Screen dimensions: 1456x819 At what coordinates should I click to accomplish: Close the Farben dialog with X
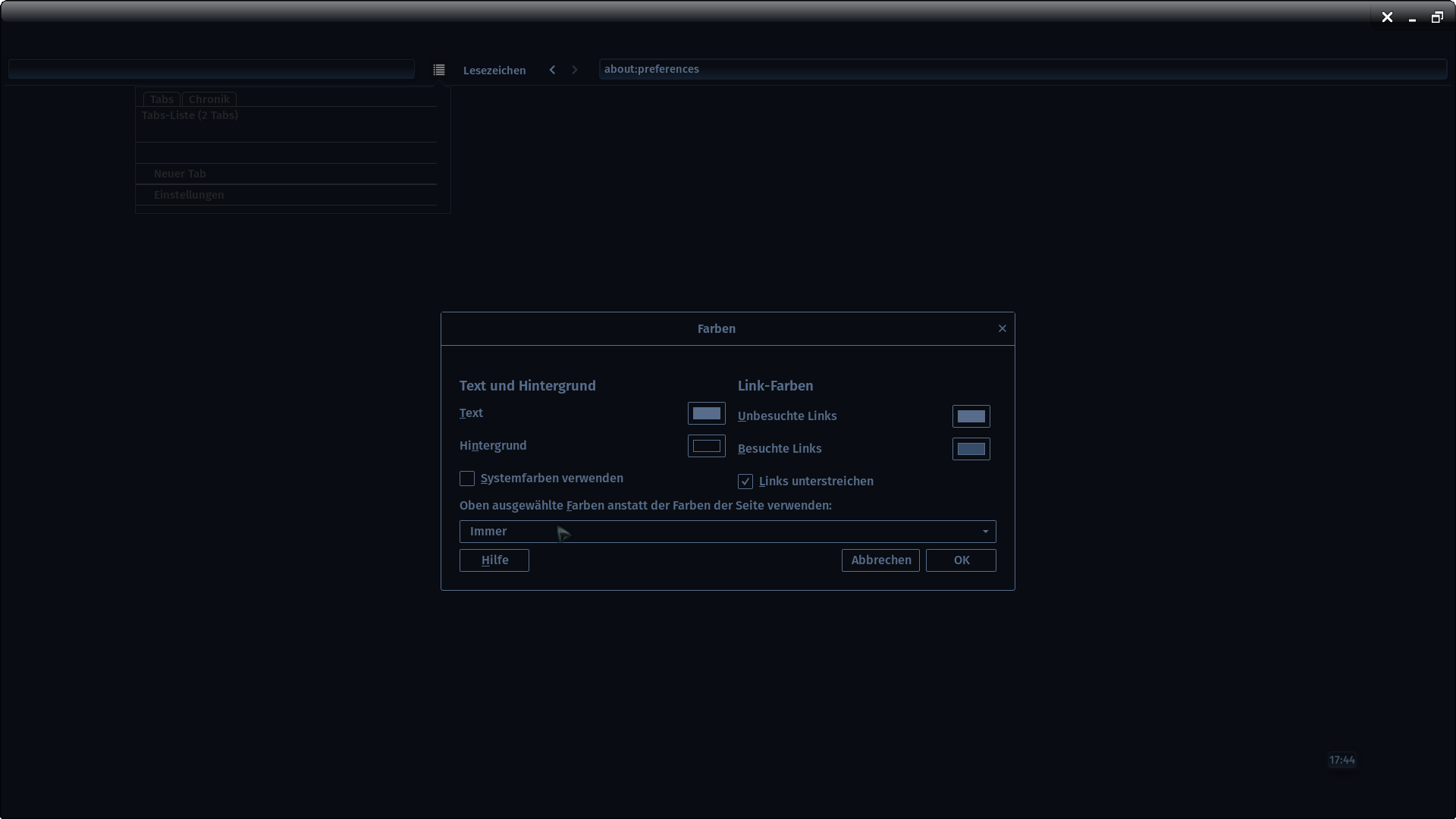click(1002, 328)
